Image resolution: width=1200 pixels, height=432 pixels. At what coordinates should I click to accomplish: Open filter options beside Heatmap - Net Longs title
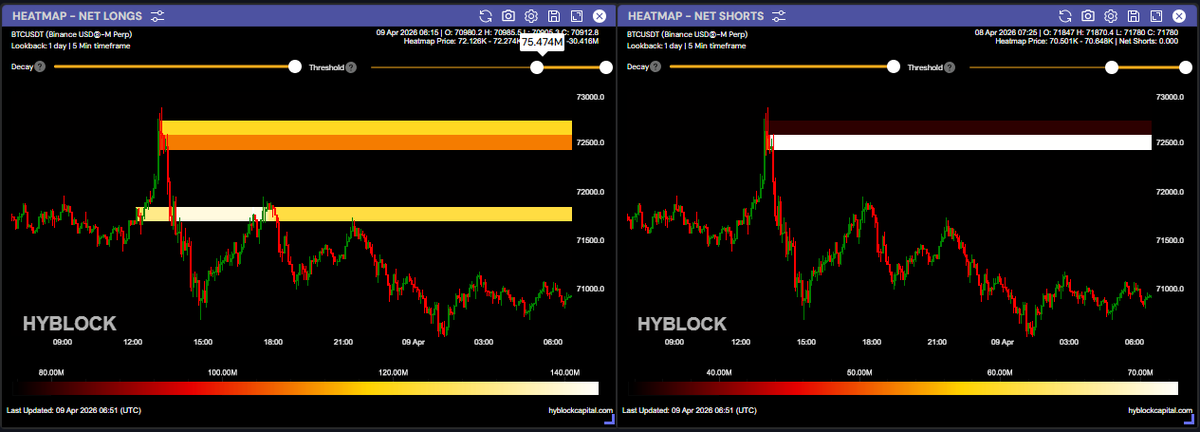point(158,16)
